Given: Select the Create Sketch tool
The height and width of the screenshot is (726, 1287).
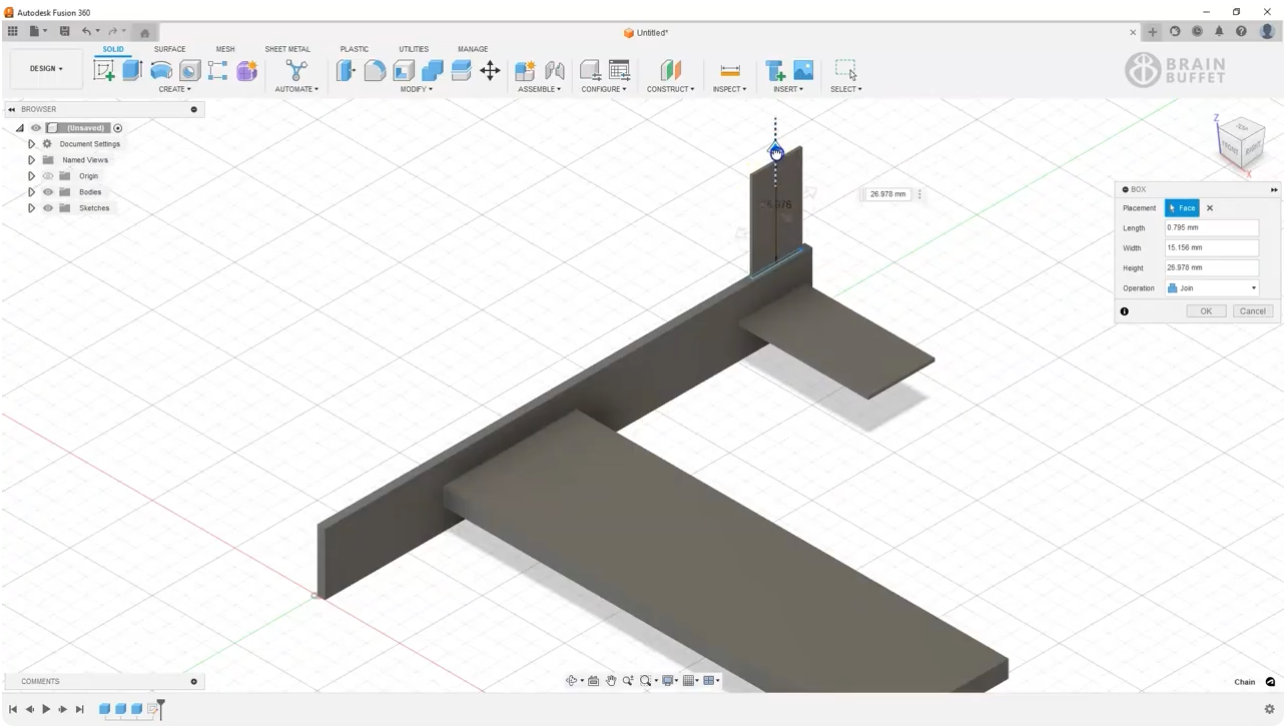Looking at the screenshot, I should (104, 70).
